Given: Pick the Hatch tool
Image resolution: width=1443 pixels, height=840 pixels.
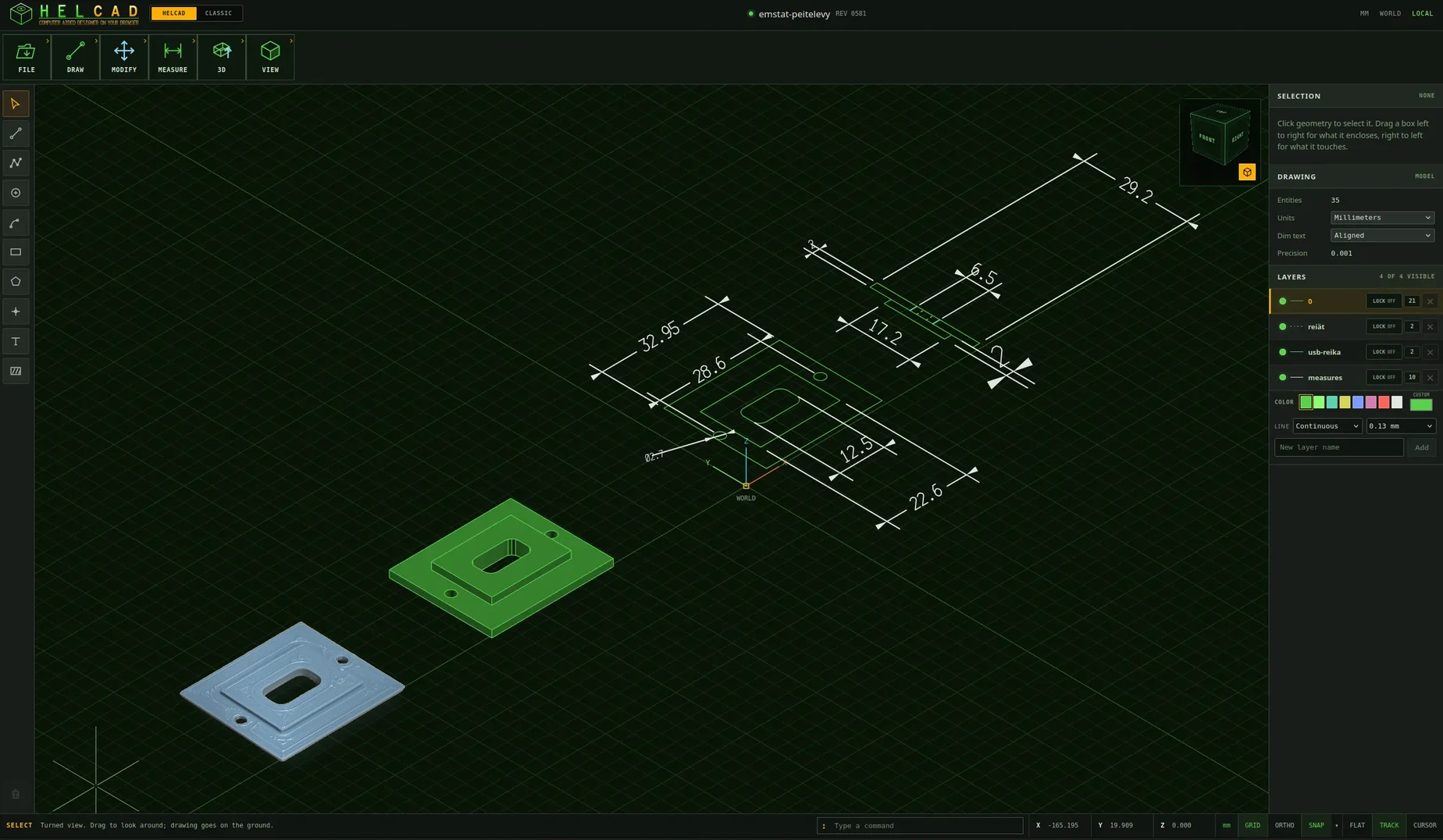Looking at the screenshot, I should tap(16, 371).
